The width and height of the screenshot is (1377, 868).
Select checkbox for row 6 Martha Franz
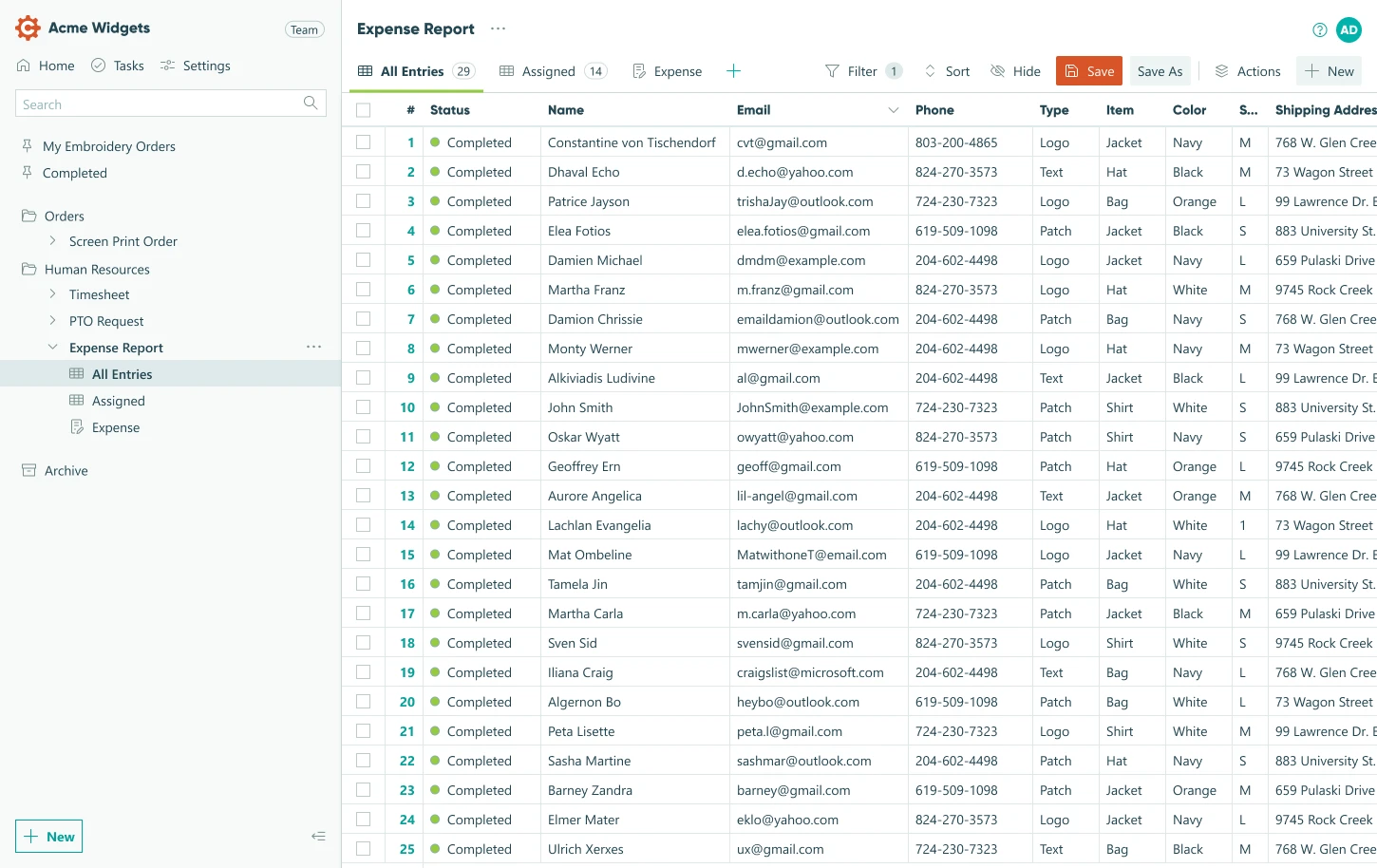click(x=363, y=290)
